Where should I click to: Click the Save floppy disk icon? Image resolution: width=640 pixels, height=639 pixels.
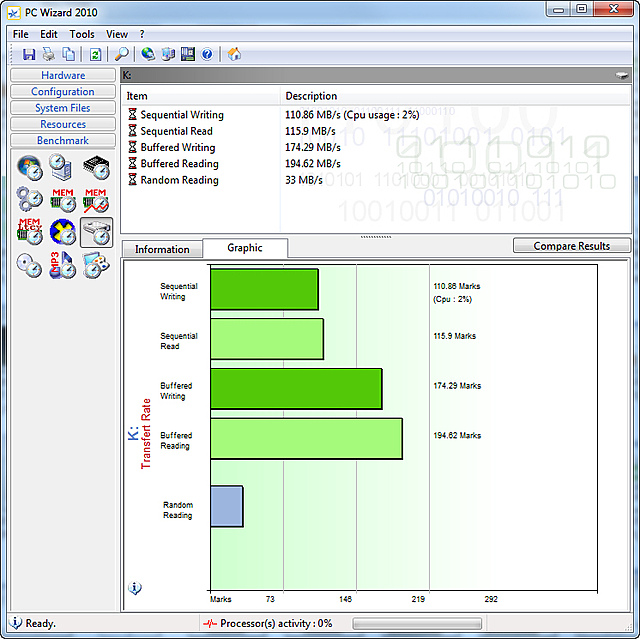coord(29,54)
